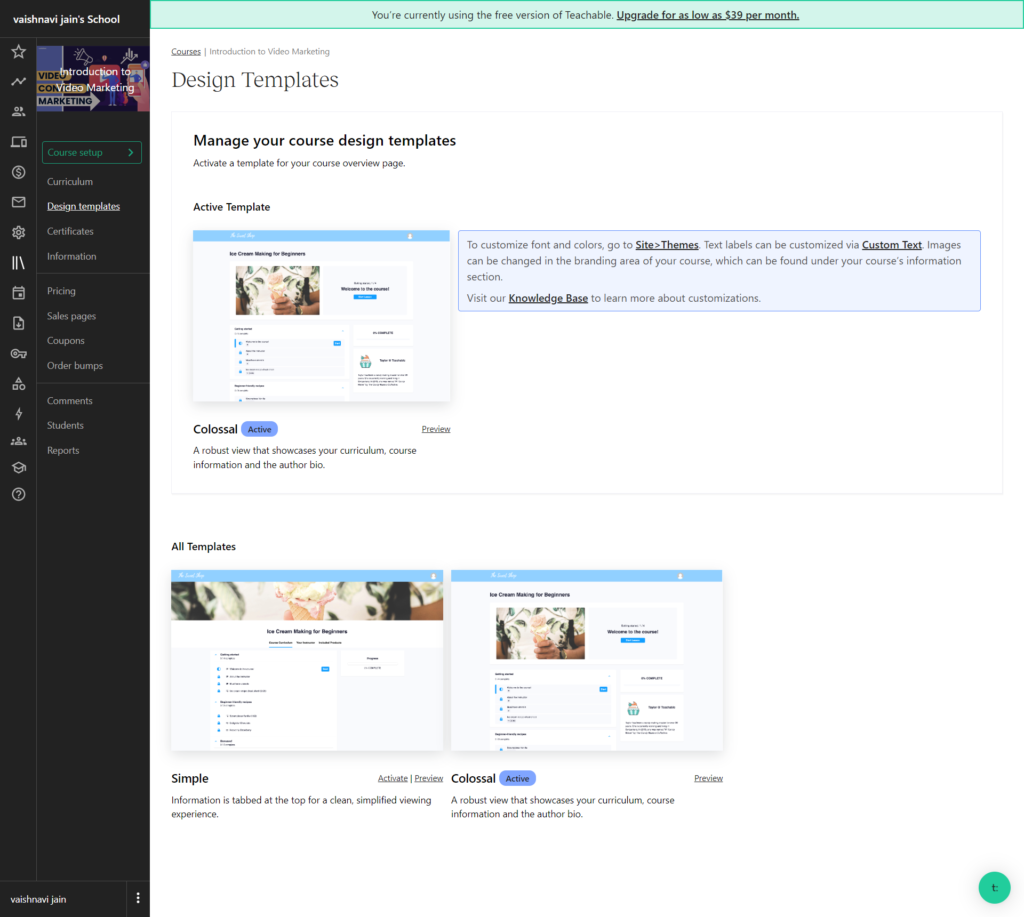Viewport: 1024px width, 917px height.
Task: Click the envelope emails icon in sidebar
Action: [x=18, y=202]
